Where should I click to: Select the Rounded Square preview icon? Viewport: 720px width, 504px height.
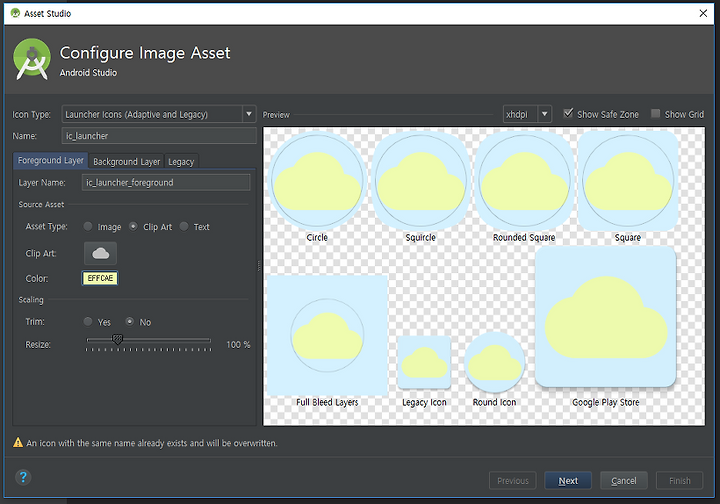(x=524, y=181)
